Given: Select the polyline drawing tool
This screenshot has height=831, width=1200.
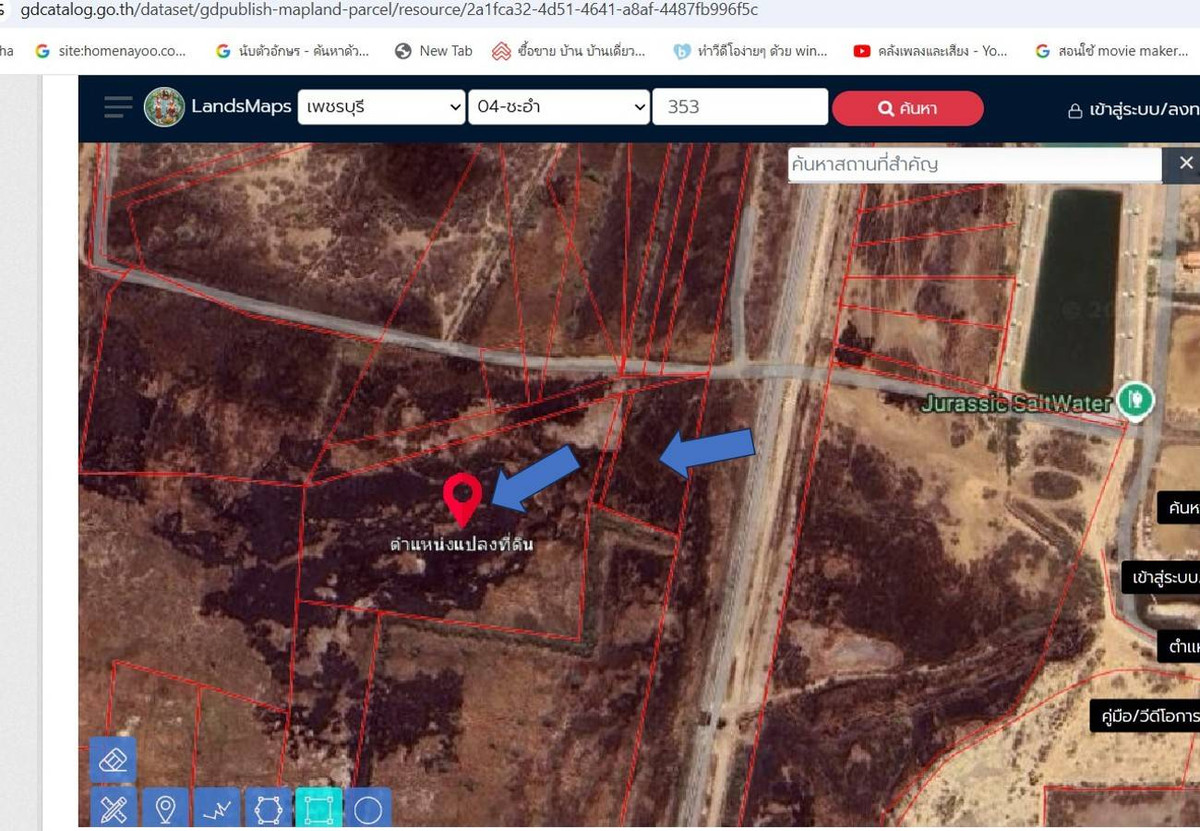Looking at the screenshot, I should 216,808.
